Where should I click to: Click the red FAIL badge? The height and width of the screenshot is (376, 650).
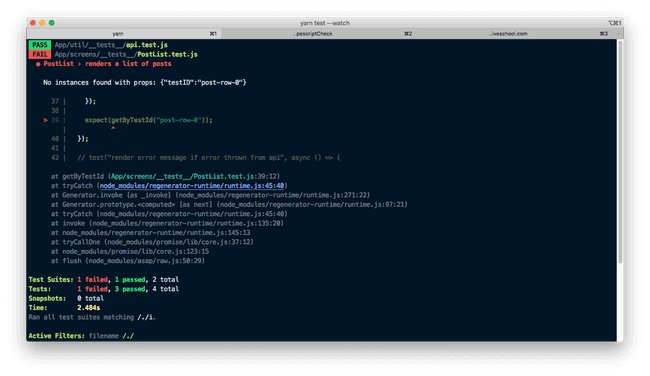click(40, 54)
